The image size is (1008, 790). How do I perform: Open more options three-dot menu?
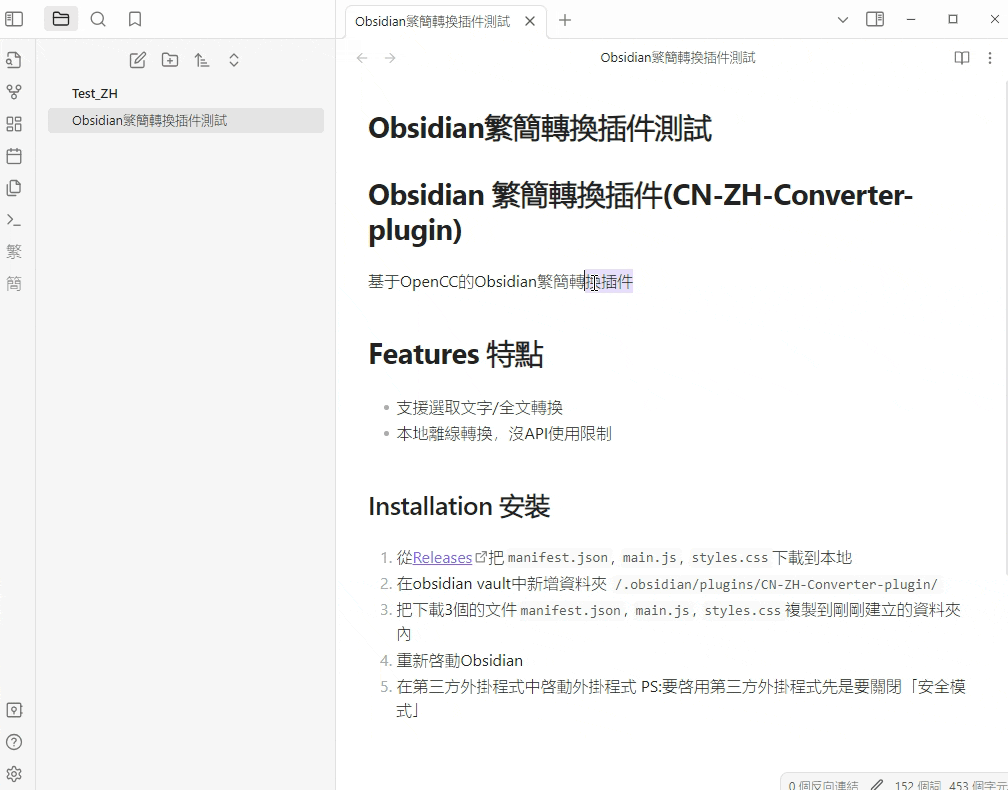point(990,58)
